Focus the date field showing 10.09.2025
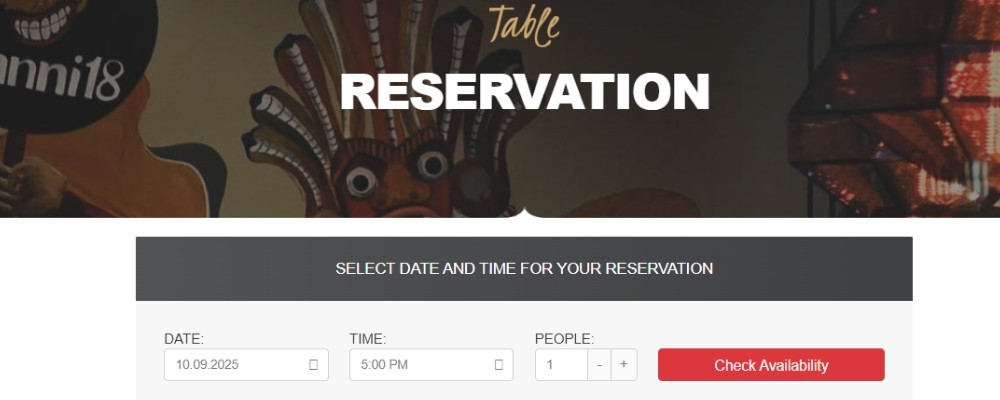1000x400 pixels. [x=232, y=365]
